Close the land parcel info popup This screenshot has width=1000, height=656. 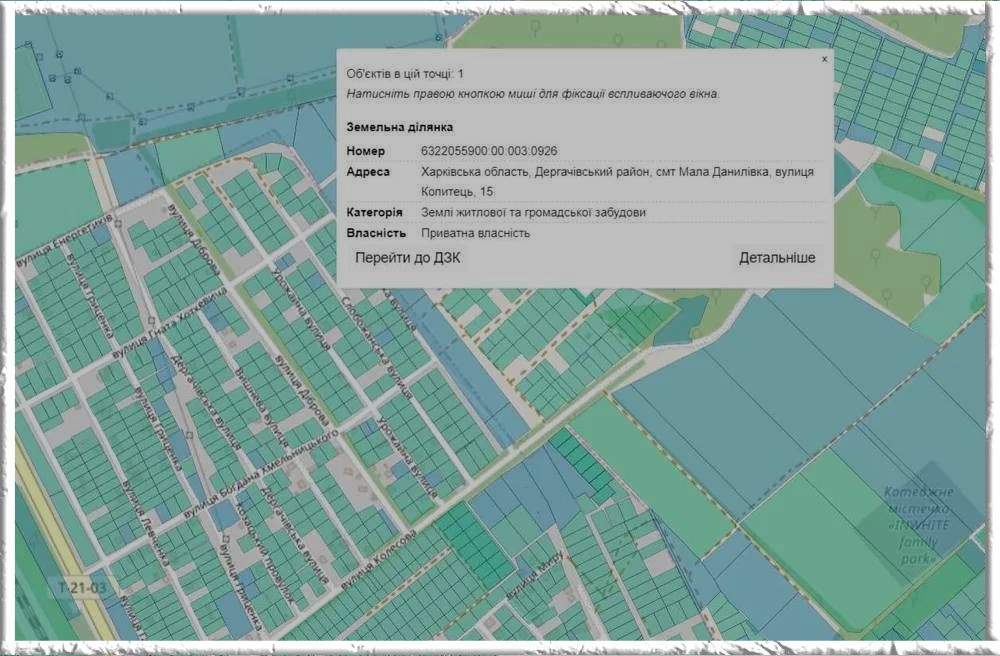tap(824, 60)
